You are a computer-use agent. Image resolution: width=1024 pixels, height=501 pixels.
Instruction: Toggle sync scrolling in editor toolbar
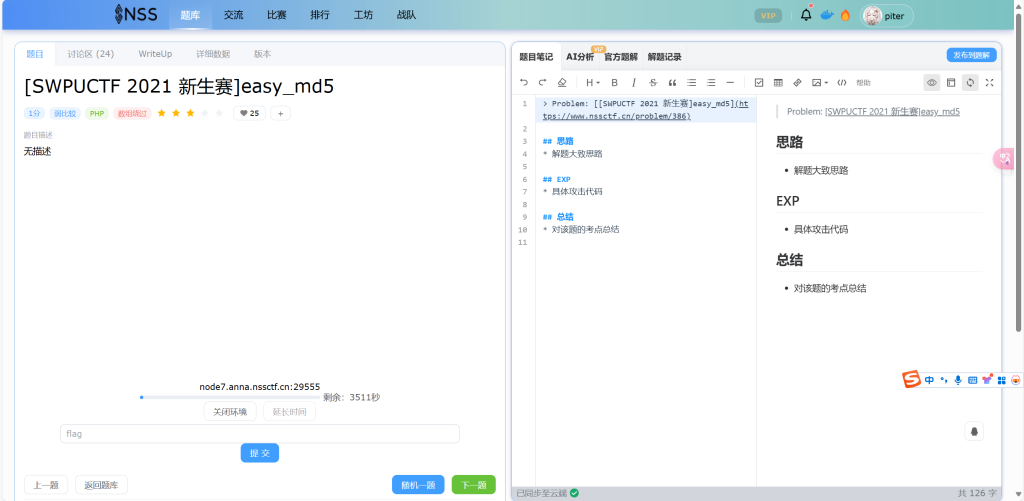click(969, 82)
